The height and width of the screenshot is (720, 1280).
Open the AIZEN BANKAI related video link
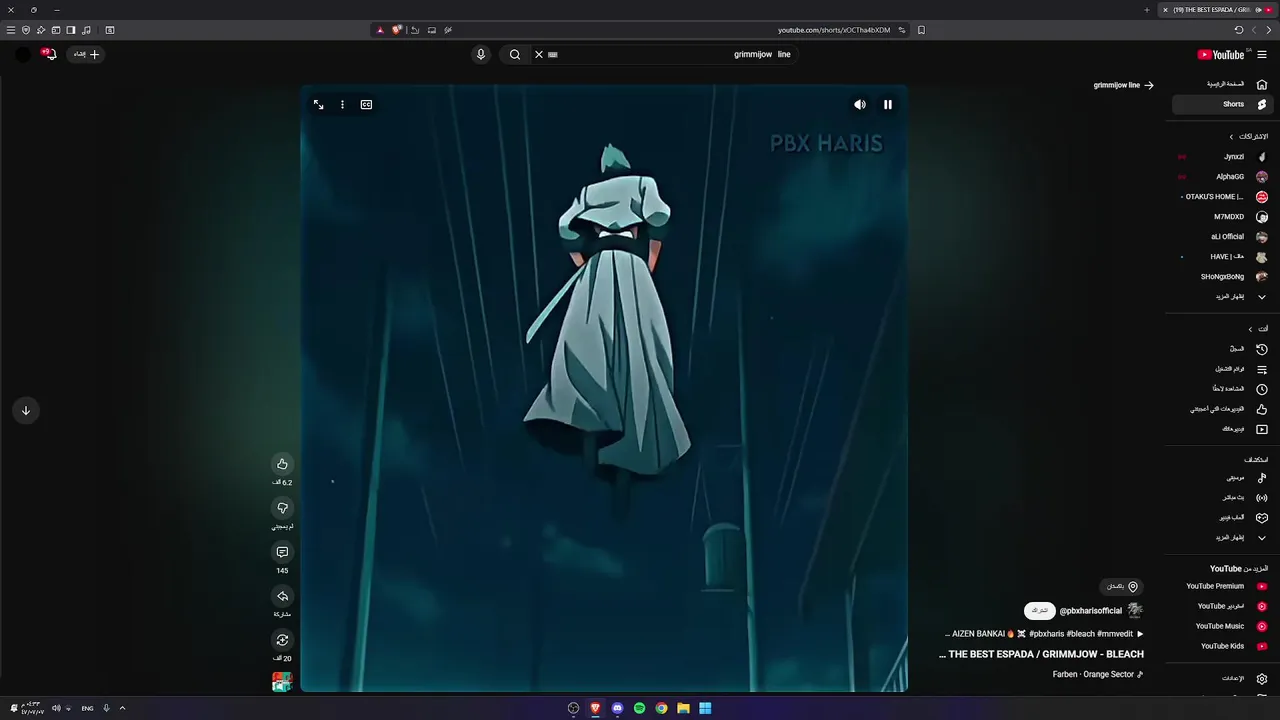click(1044, 634)
